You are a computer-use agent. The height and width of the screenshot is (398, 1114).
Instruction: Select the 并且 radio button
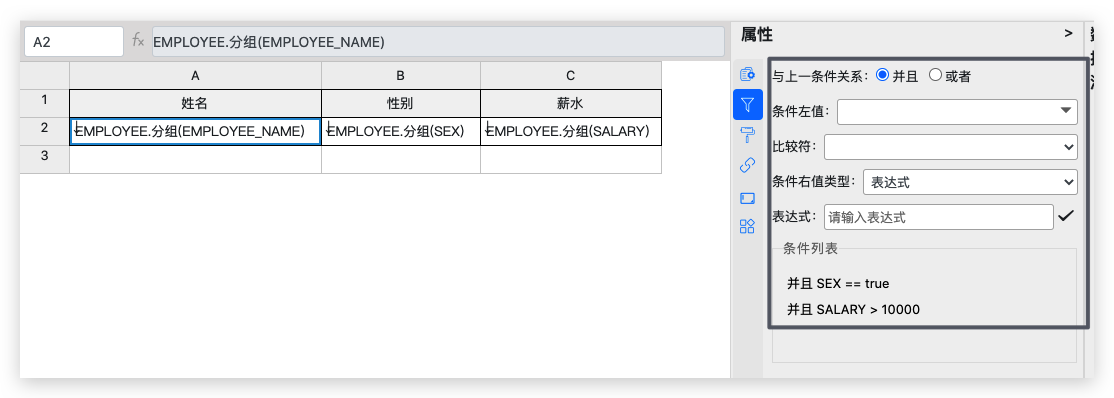pyautogui.click(x=882, y=75)
